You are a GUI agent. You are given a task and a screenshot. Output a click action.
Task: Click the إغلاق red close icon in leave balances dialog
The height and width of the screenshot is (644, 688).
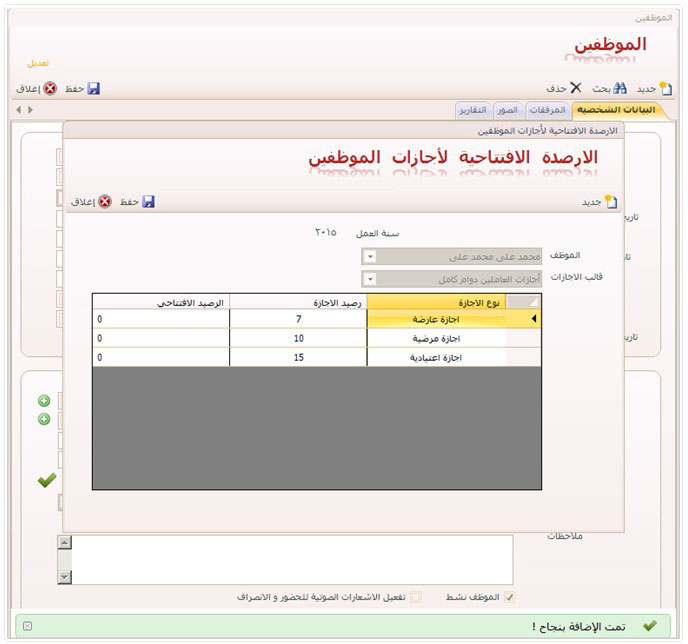[x=105, y=201]
